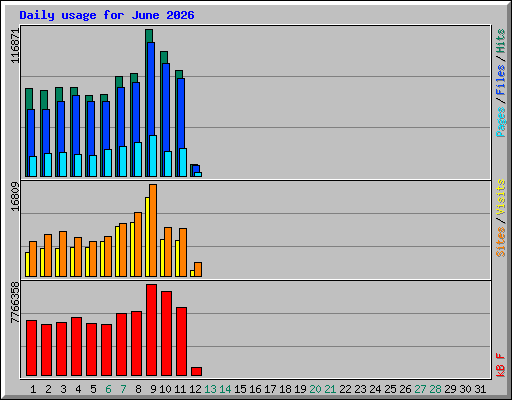Viewport: 512px width, 400px height.
Task: Click day 17 on the x-axis
Action: (270, 389)
